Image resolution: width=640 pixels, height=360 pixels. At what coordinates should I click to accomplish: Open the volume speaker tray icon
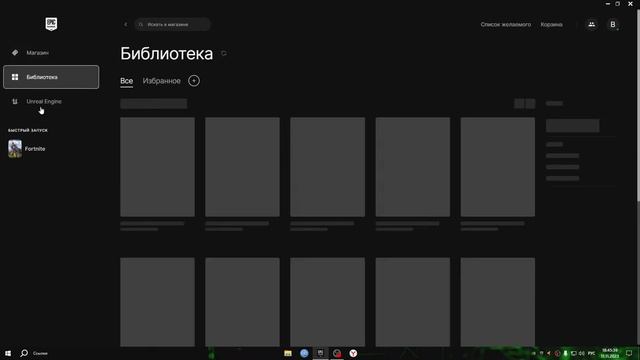[x=582, y=353]
